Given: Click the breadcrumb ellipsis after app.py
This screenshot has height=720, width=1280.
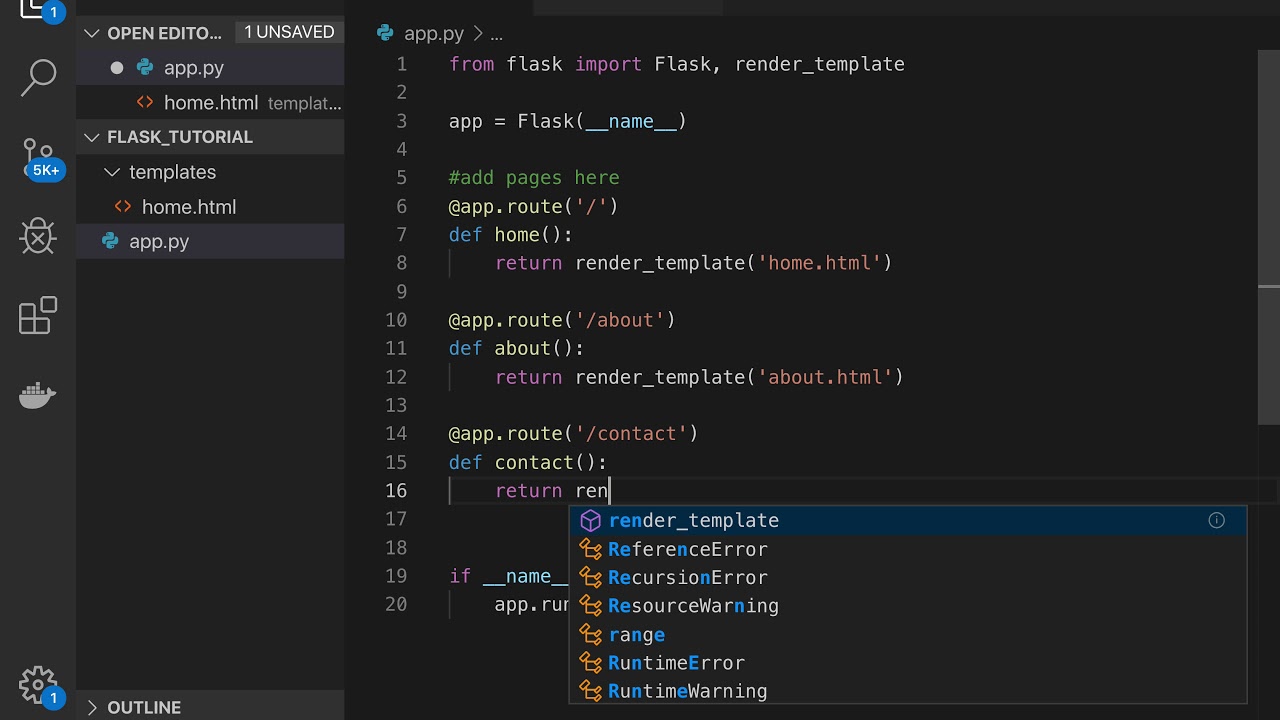Looking at the screenshot, I should [x=495, y=34].
